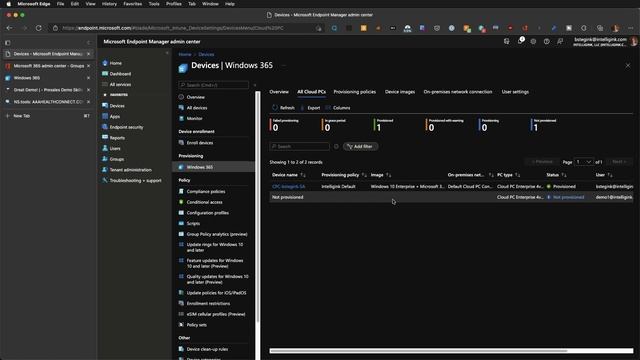Open Conditional access

(204, 202)
